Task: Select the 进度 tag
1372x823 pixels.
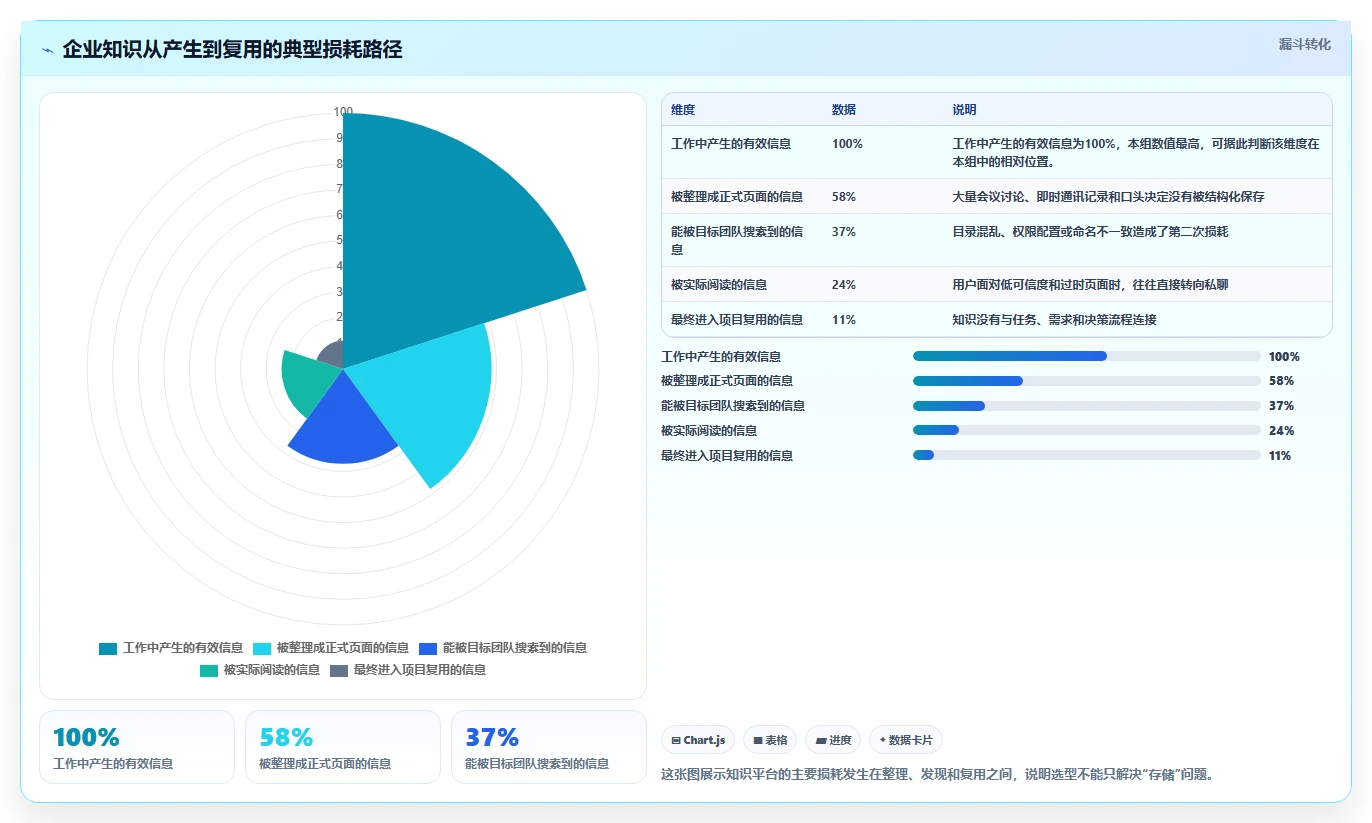Action: coord(833,740)
